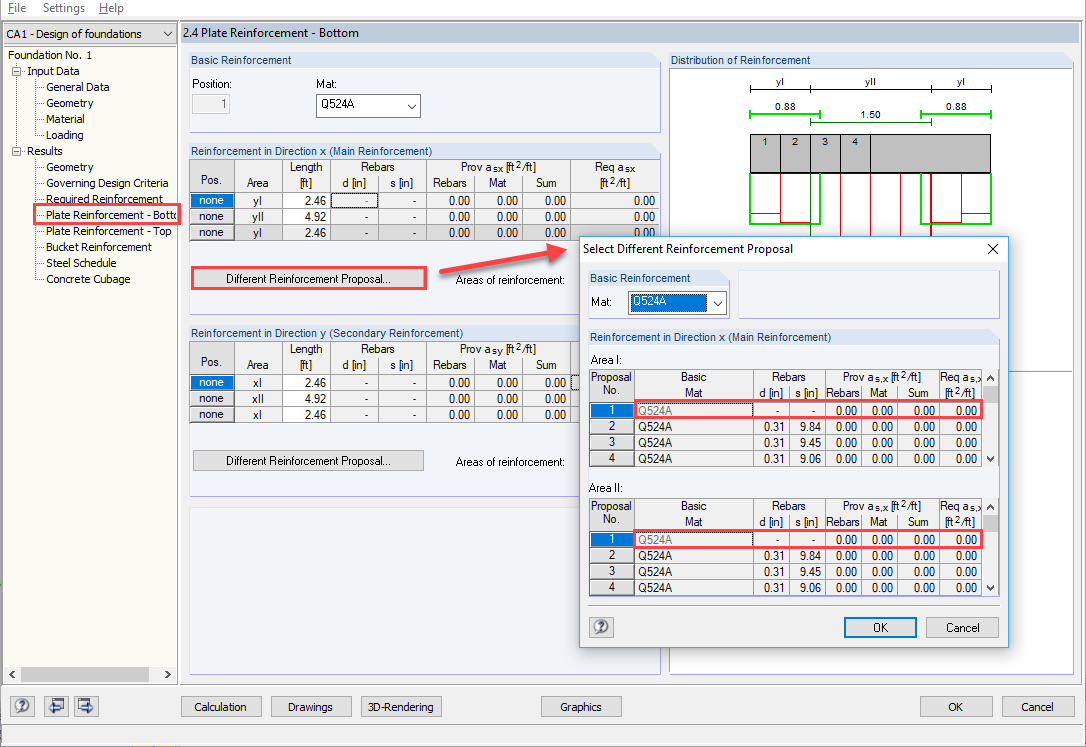Confirm the proposal dialog with OK
This screenshot has height=747, width=1086.
880,627
